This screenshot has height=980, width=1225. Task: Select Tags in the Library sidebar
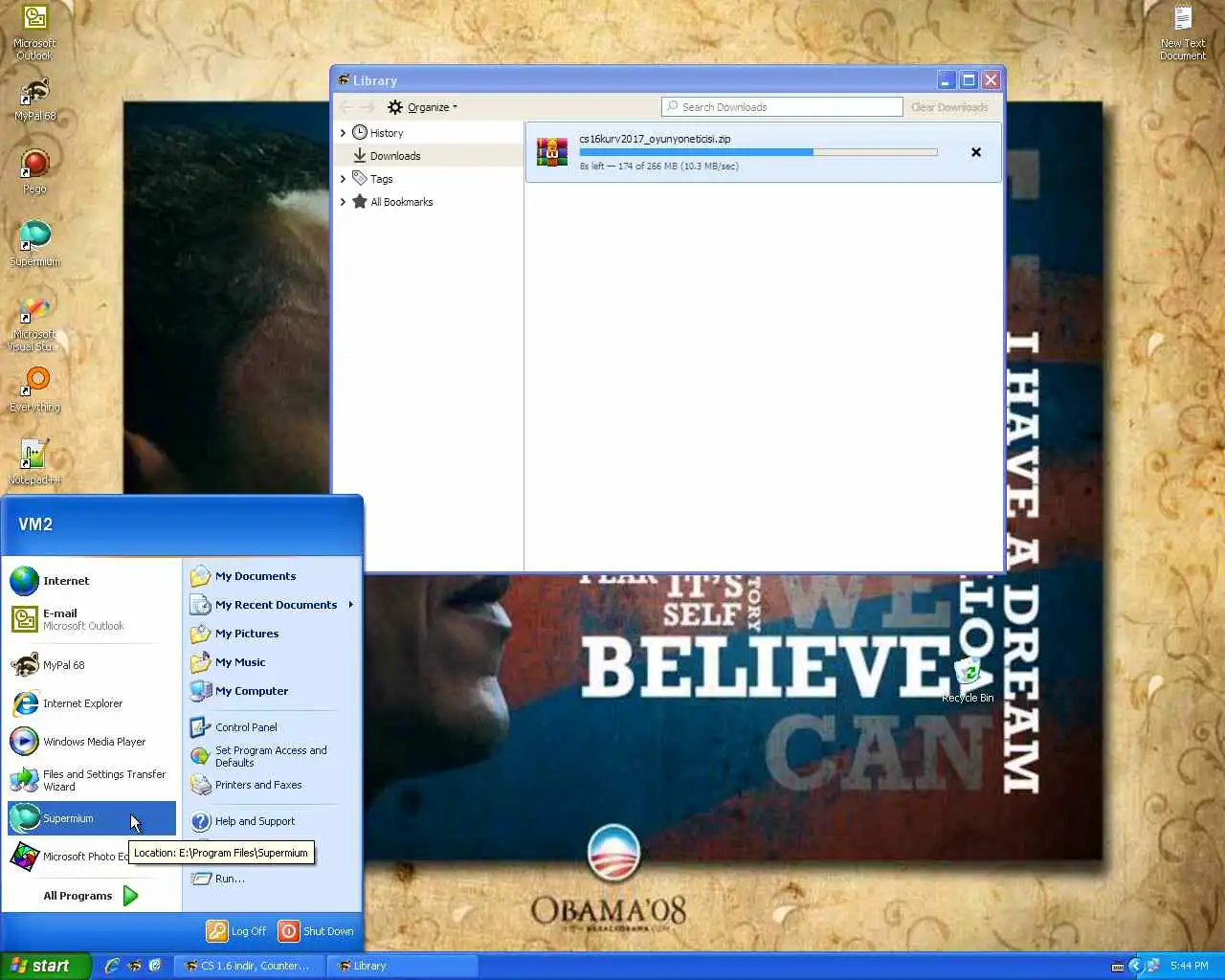coord(381,179)
